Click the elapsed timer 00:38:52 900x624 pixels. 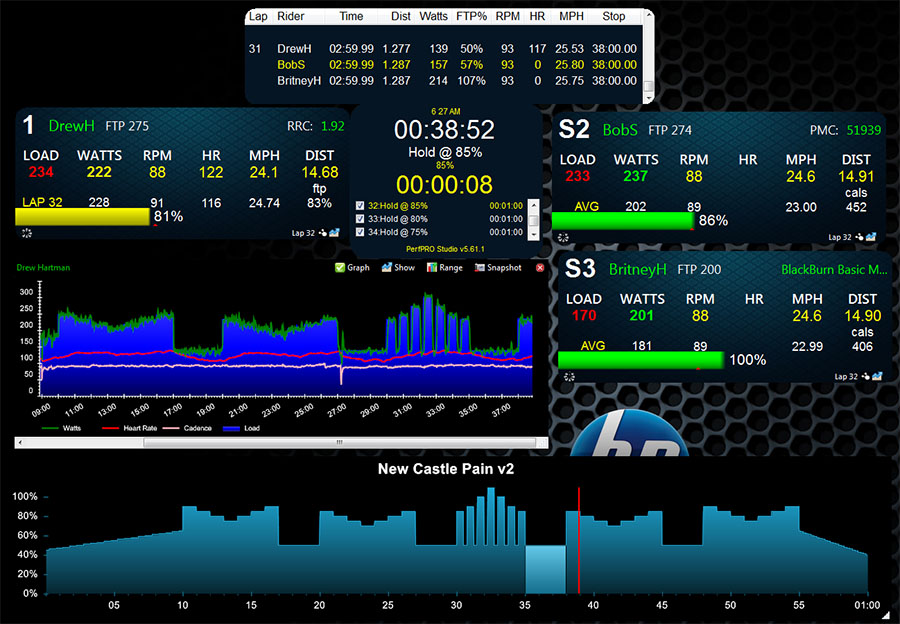tap(444, 130)
